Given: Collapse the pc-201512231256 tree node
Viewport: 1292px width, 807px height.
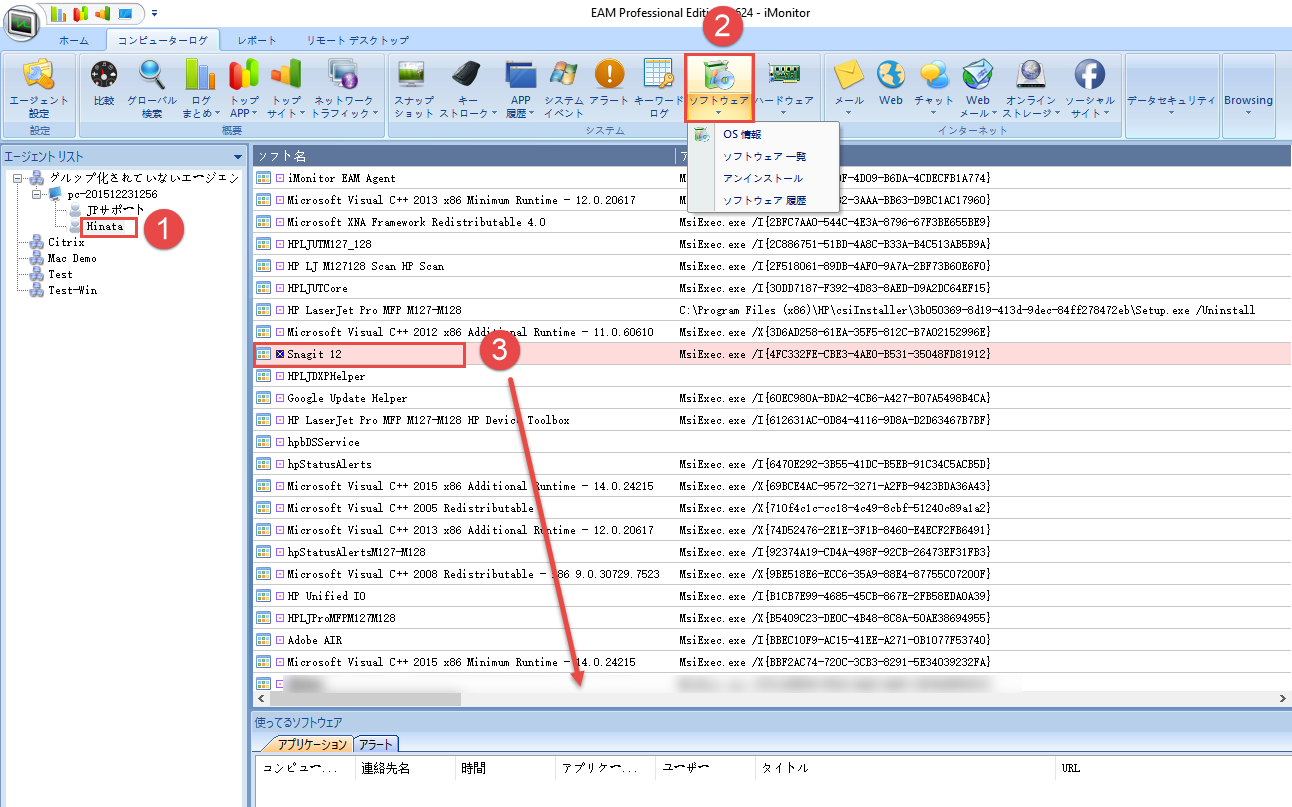Looking at the screenshot, I should point(37,194).
